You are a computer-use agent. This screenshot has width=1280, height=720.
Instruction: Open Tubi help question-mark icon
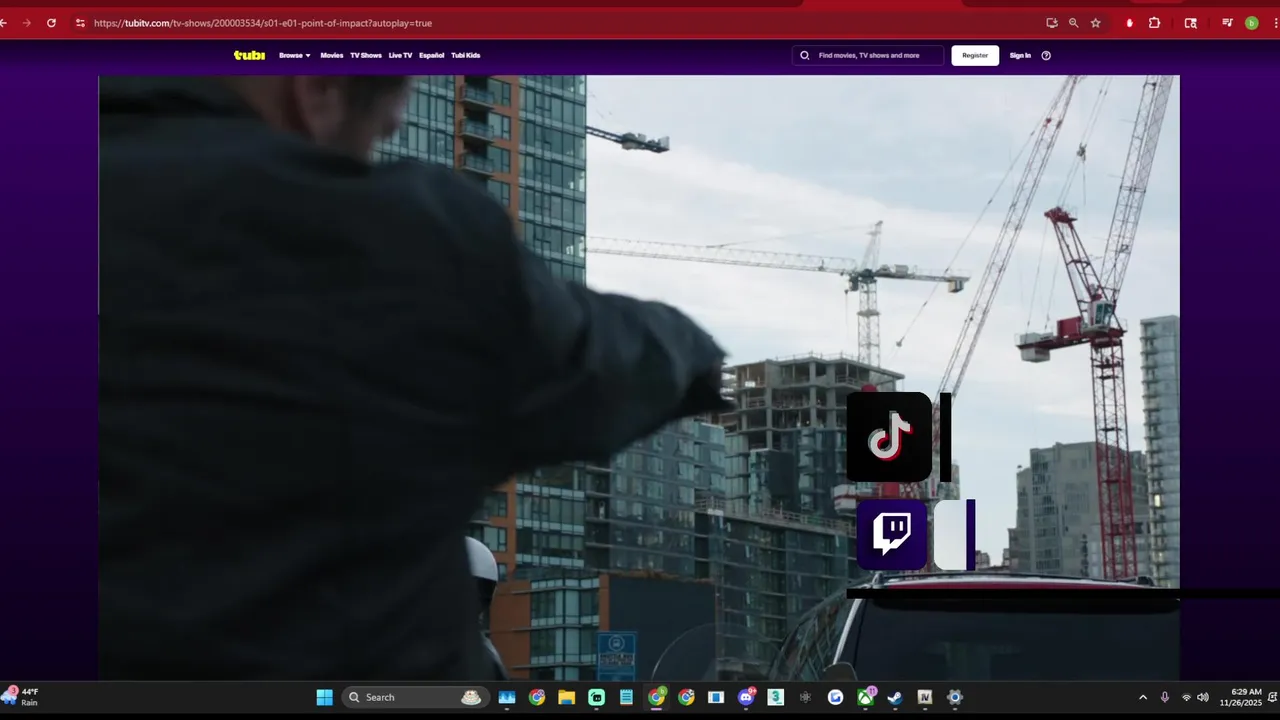click(x=1046, y=55)
